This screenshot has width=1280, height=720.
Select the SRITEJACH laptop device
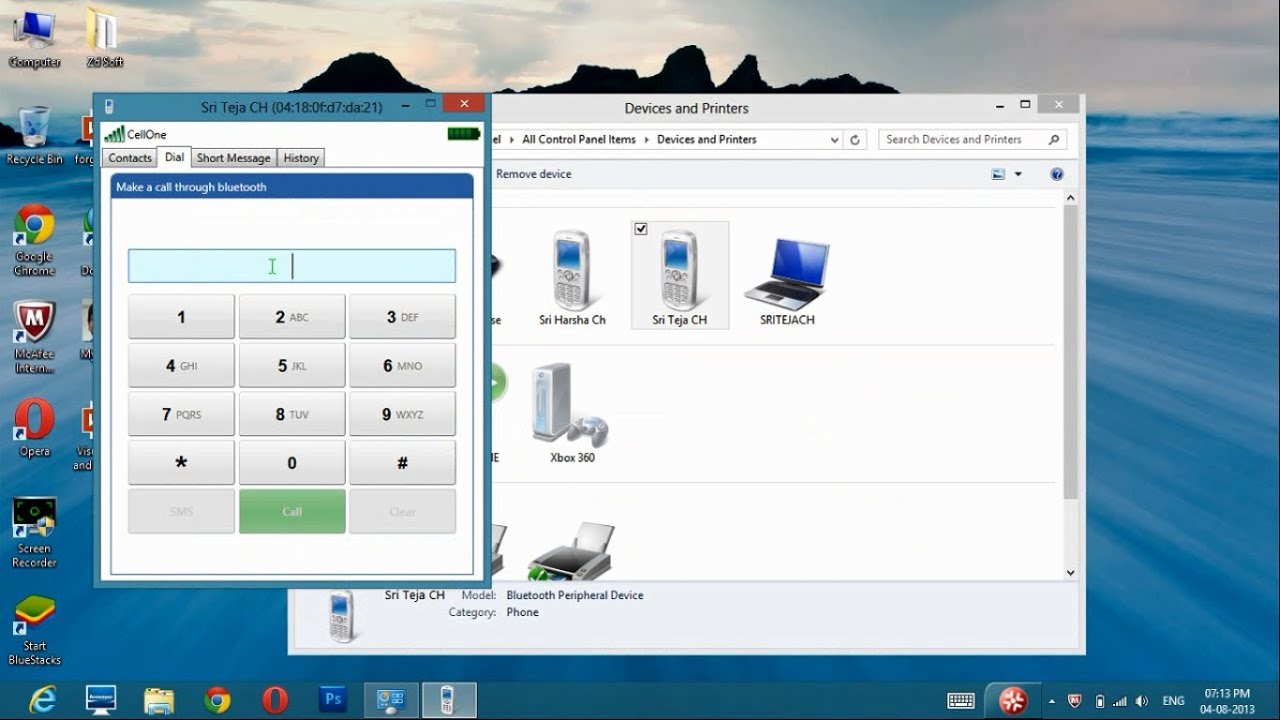(787, 280)
